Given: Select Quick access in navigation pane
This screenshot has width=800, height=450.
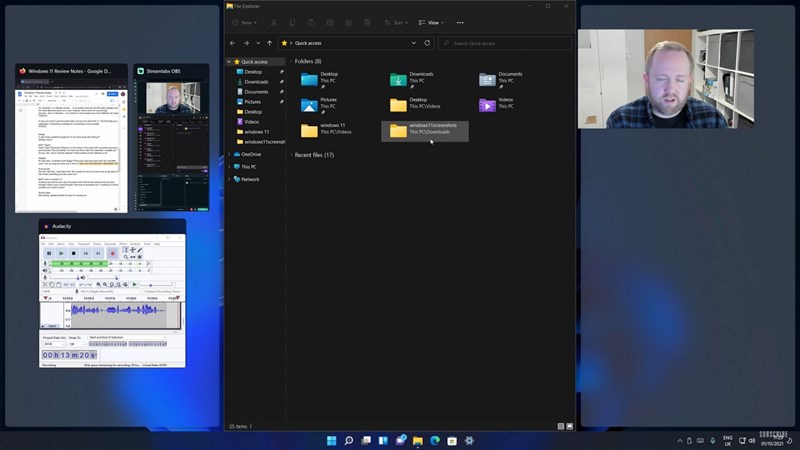Looking at the screenshot, I should [255, 62].
